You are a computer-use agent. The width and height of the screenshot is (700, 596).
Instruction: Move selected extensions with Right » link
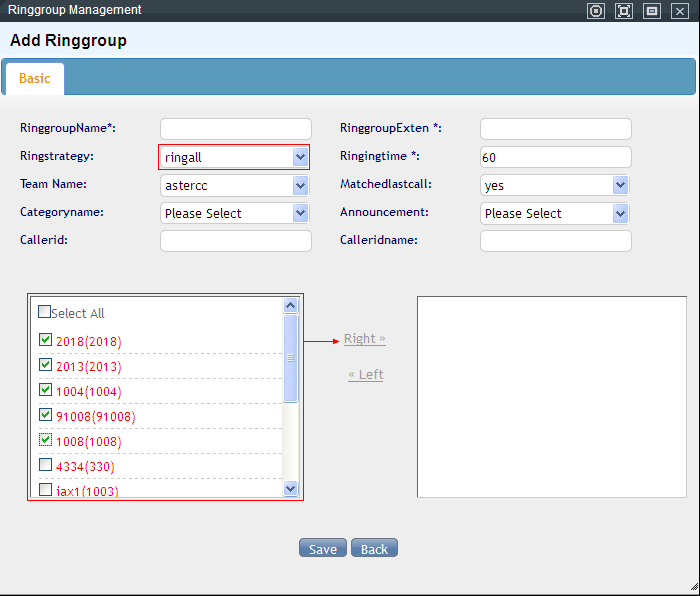364,339
